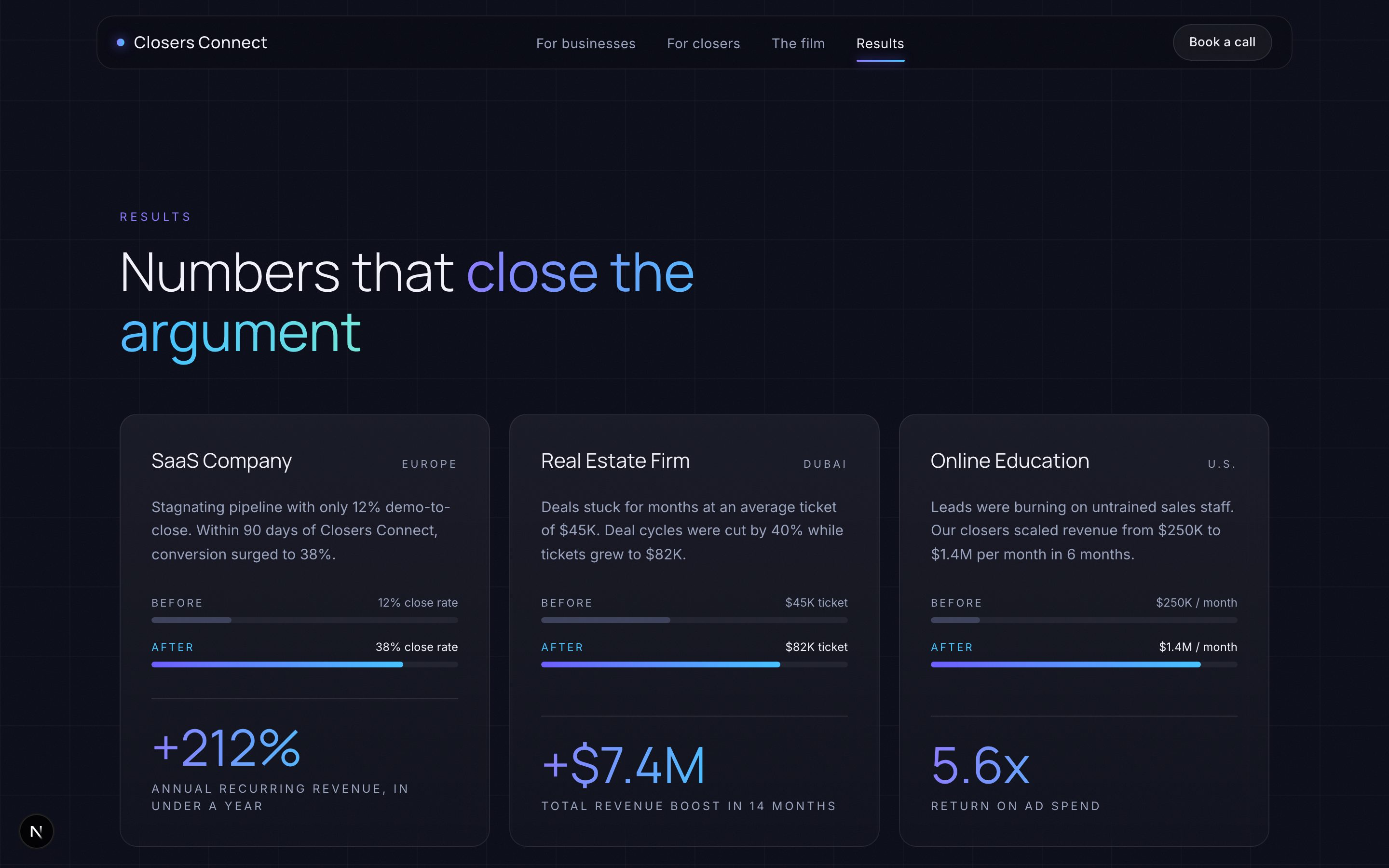Click the 38% close rate After progress bar

(305, 665)
